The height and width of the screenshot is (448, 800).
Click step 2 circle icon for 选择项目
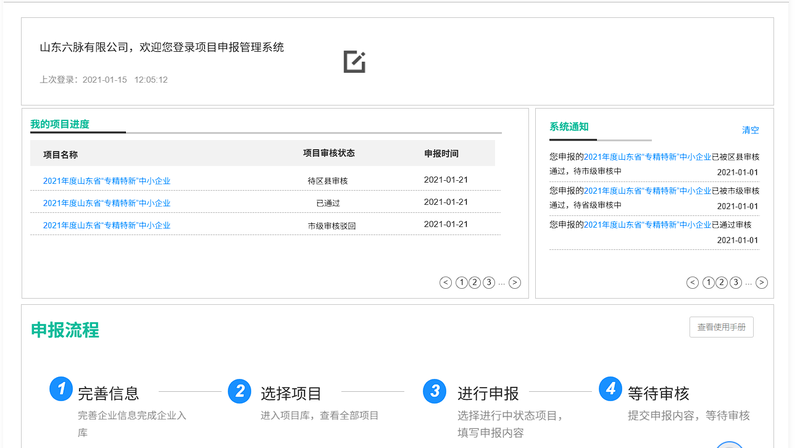[x=239, y=390]
